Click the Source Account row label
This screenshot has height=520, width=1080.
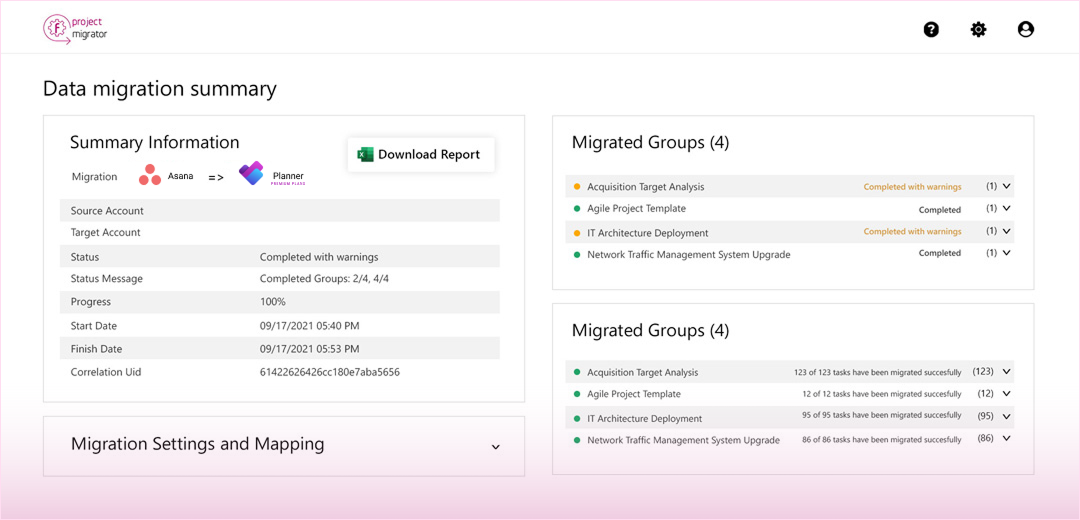[x=107, y=211]
